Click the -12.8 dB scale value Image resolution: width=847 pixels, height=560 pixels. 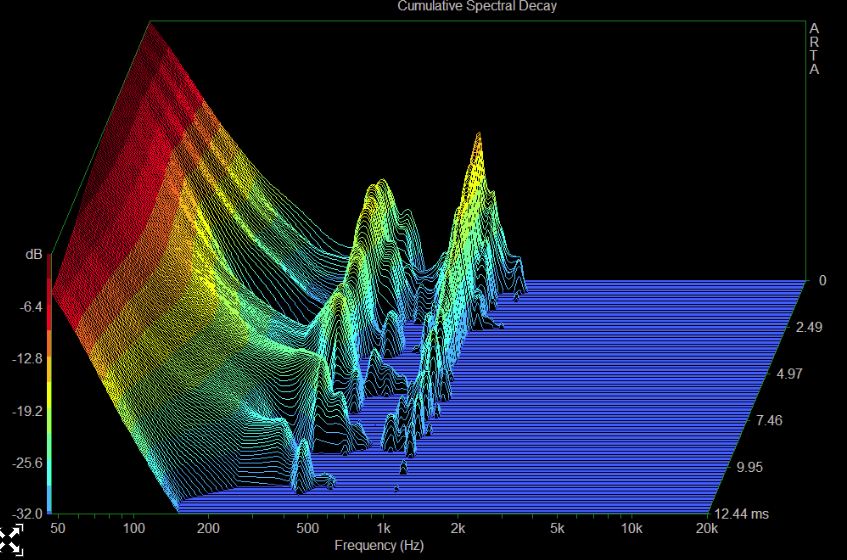(28, 359)
